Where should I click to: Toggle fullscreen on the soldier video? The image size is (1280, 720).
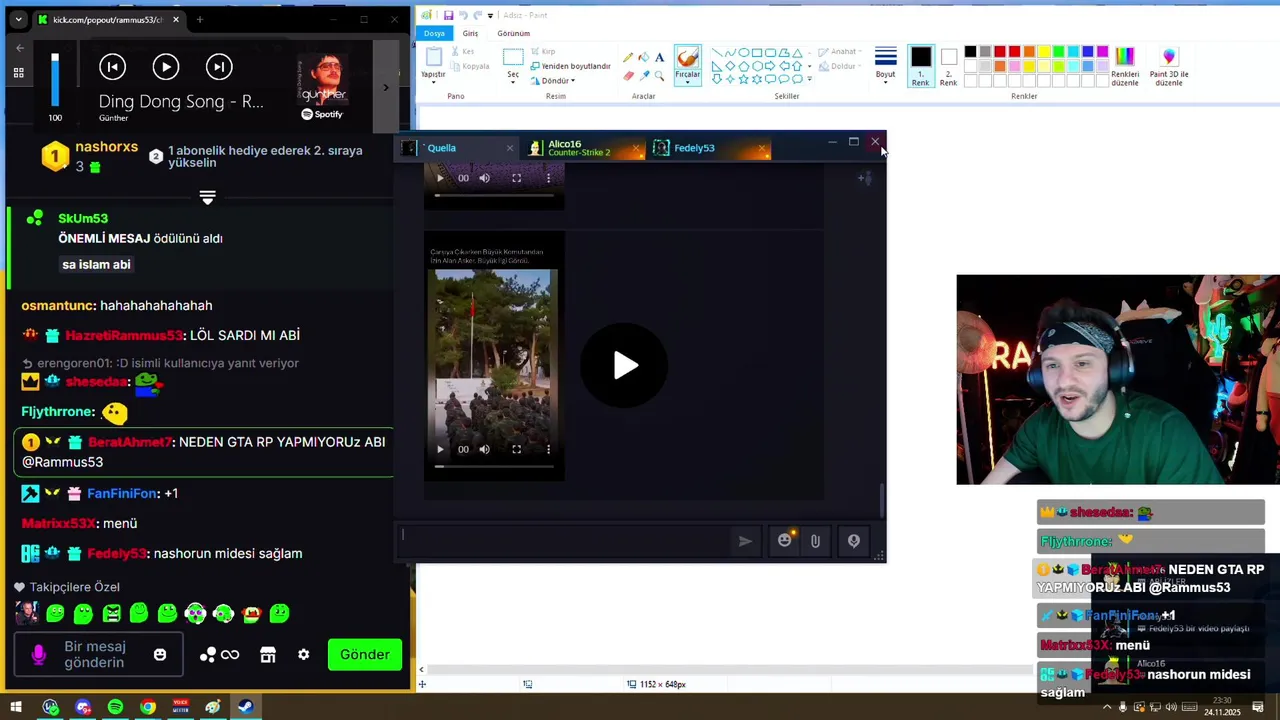coord(516,449)
